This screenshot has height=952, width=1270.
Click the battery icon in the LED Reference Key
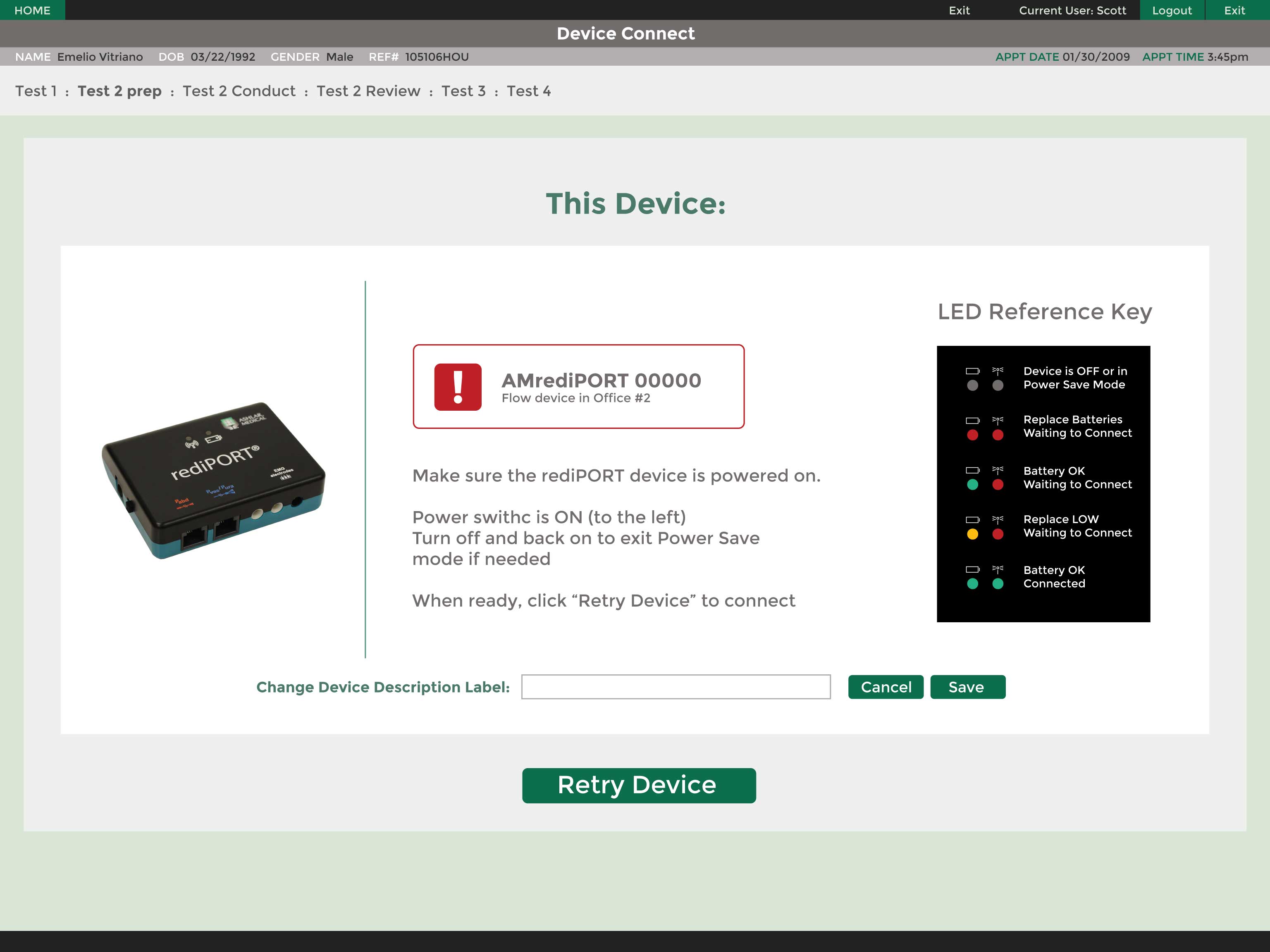pos(973,371)
